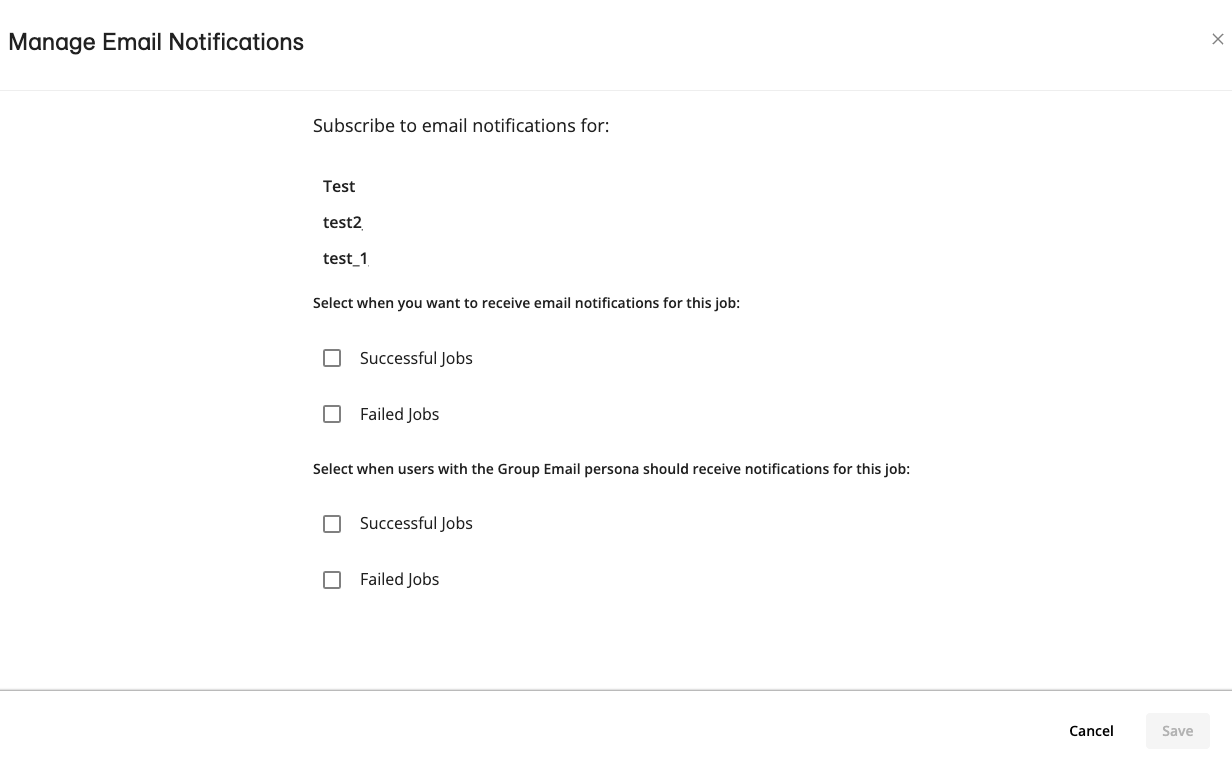Viewport: 1232px width, 761px height.
Task: Click the Group Email persona instruction text
Action: (611, 468)
